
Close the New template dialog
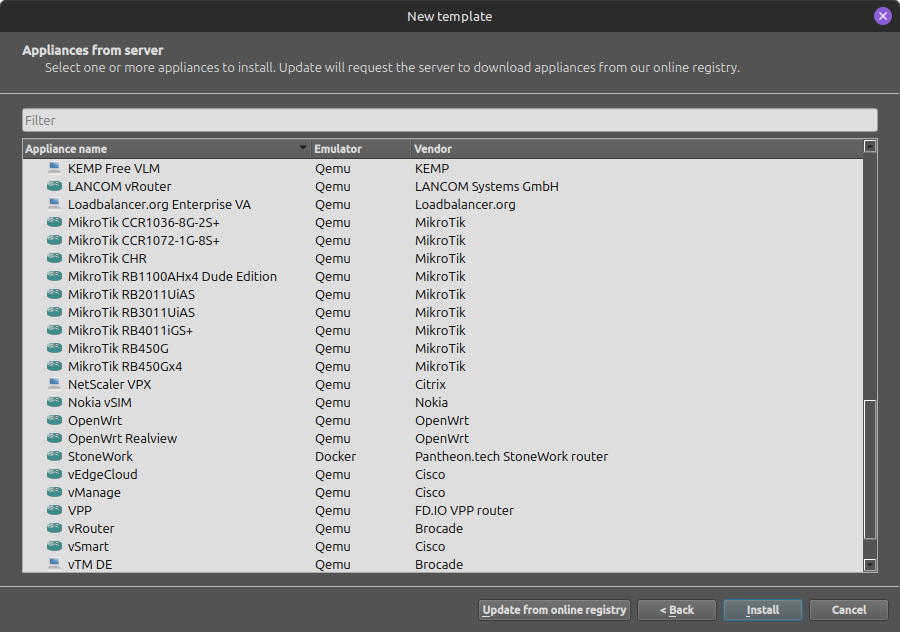pyautogui.click(x=882, y=16)
